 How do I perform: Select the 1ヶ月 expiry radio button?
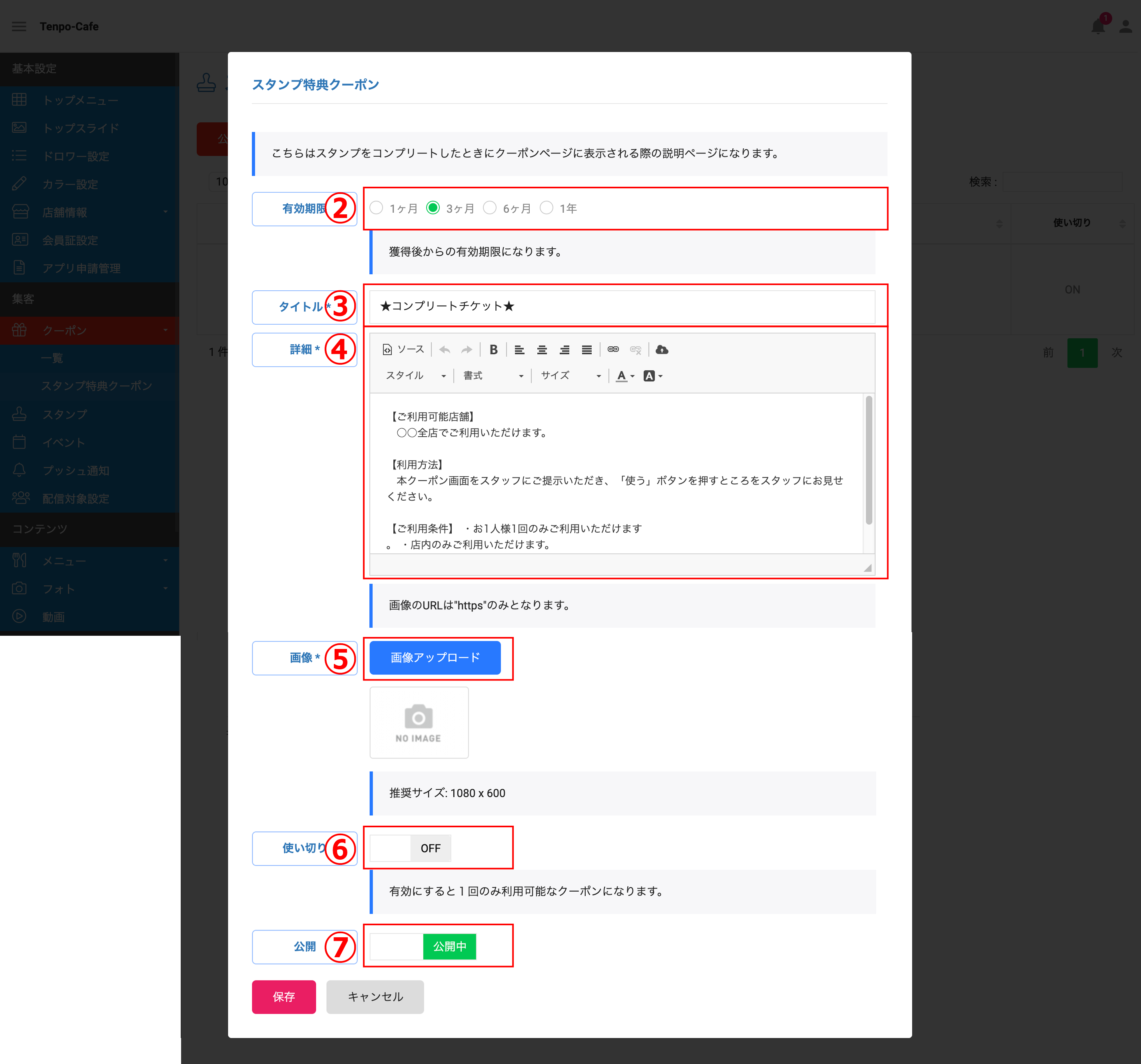377,208
